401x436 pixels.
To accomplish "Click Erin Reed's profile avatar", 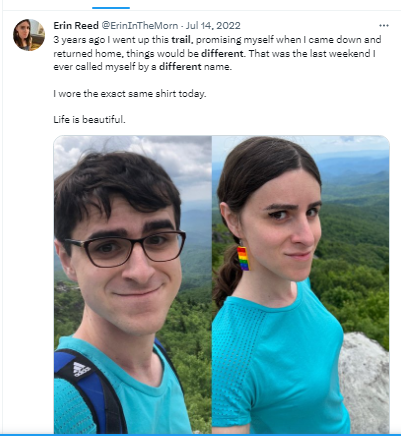I will click(29, 35).
